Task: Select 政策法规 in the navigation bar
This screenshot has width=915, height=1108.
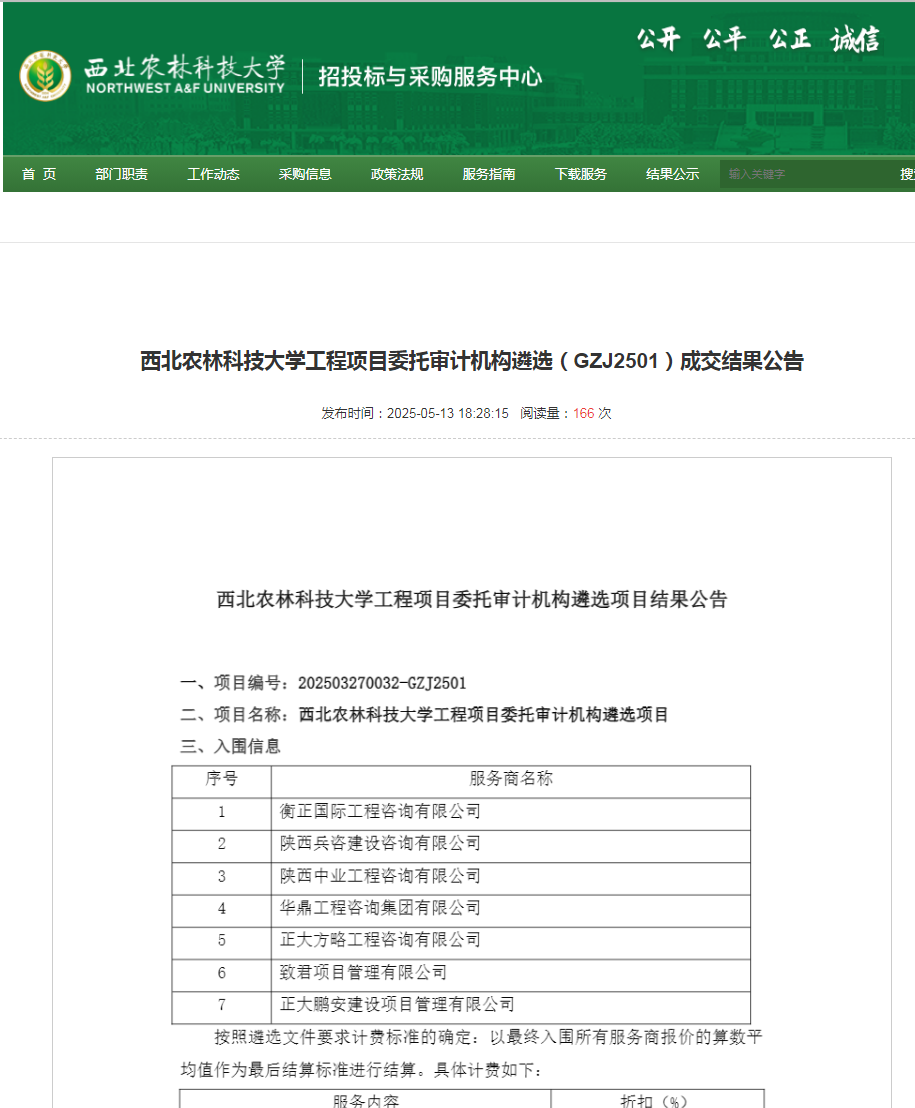Action: click(397, 174)
